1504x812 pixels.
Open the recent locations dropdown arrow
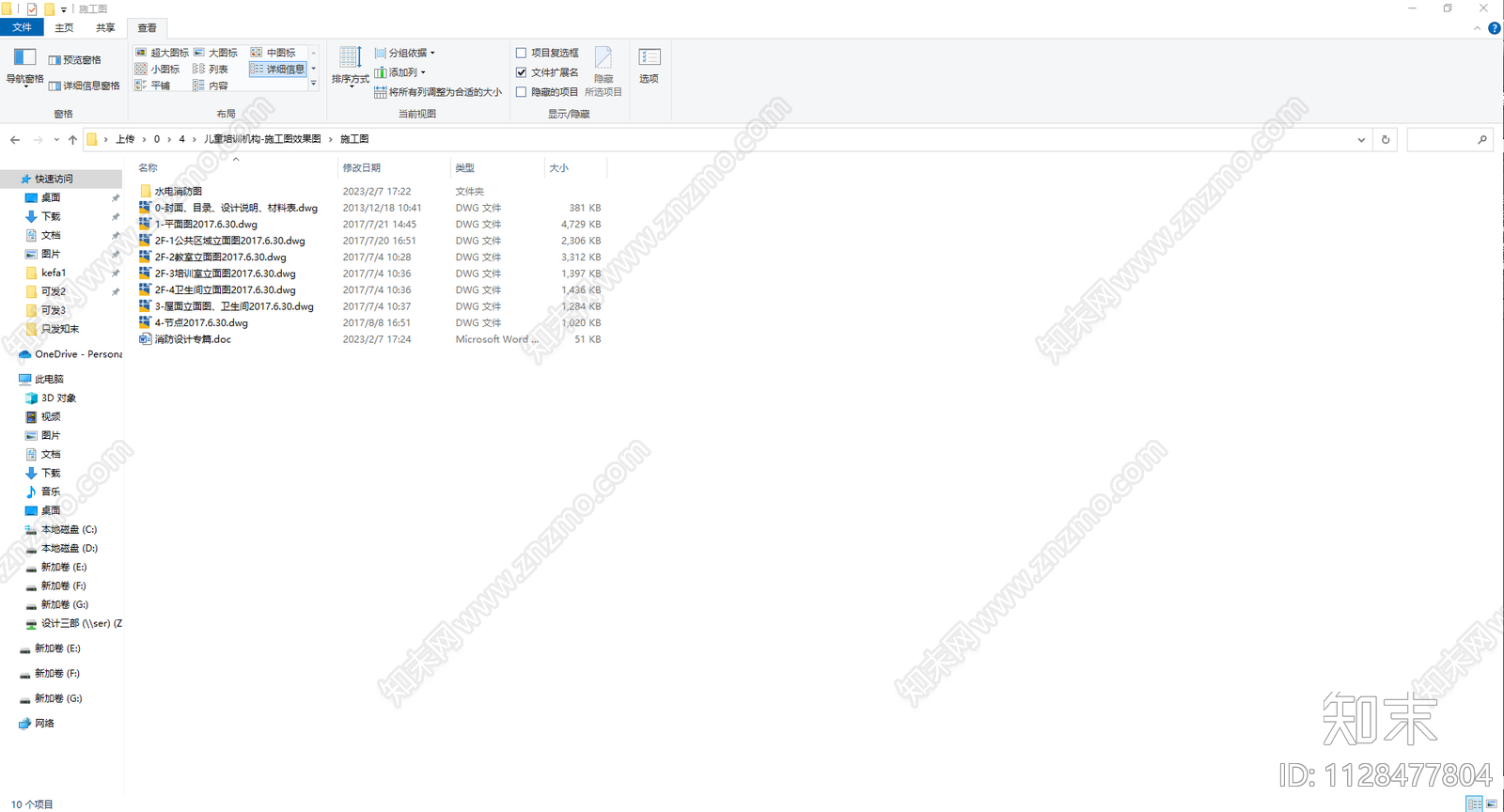click(56, 139)
